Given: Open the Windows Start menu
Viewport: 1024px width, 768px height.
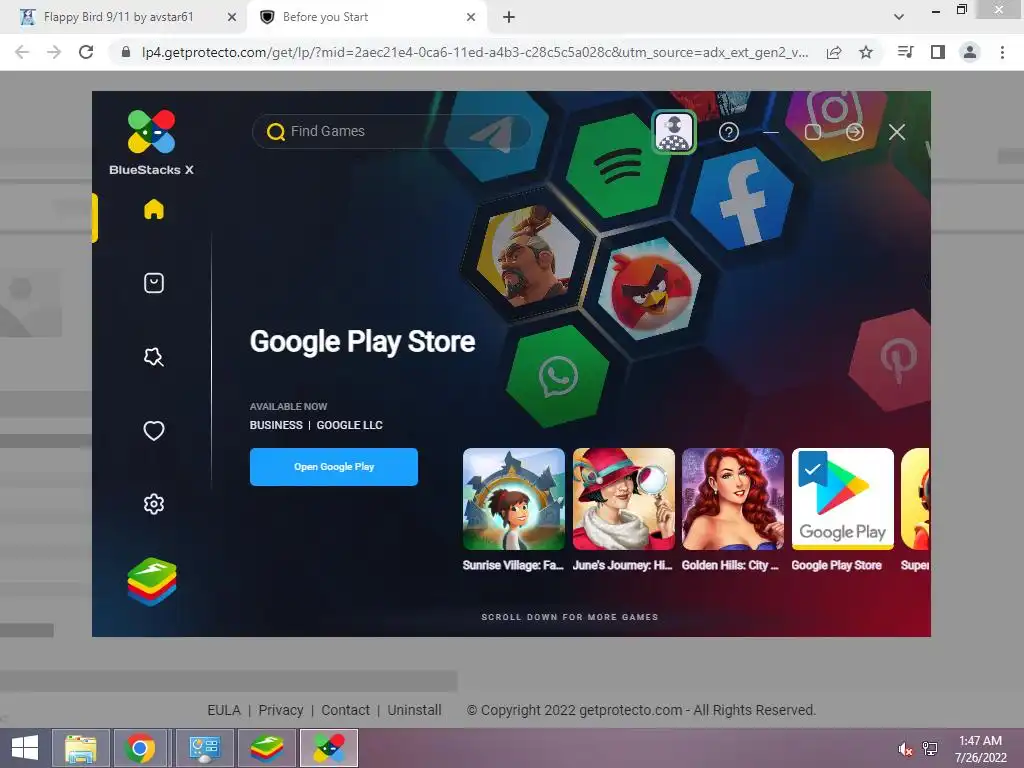Looking at the screenshot, I should click(25, 748).
